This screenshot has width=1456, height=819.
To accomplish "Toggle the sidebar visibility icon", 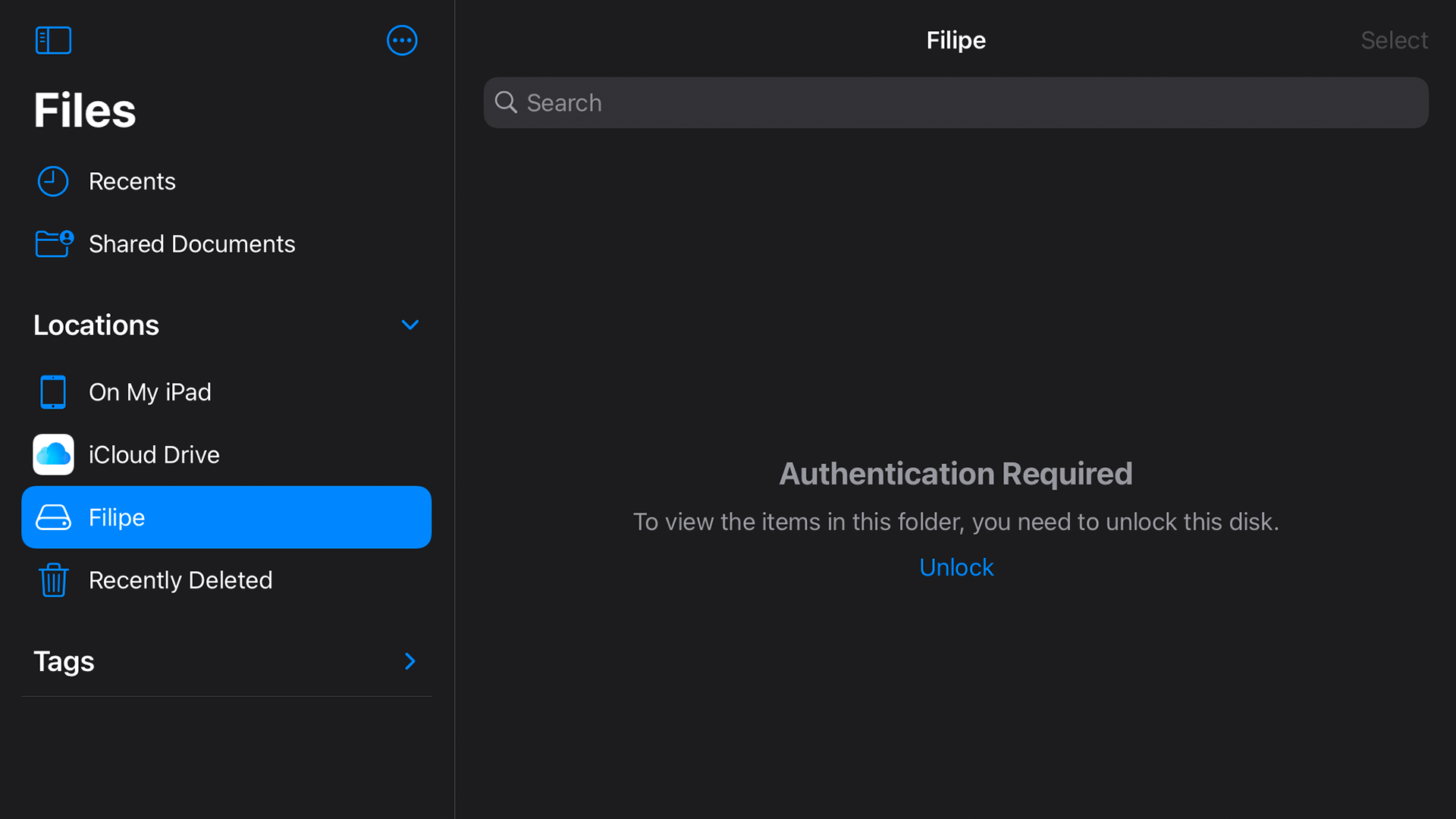I will (53, 40).
